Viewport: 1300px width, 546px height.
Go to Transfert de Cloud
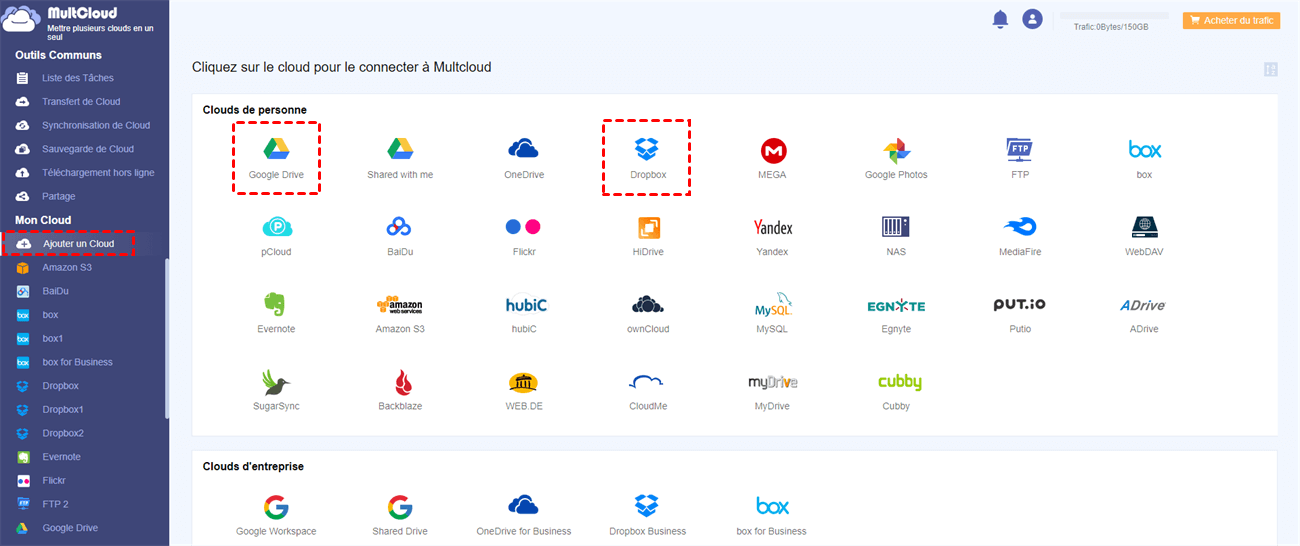80,102
